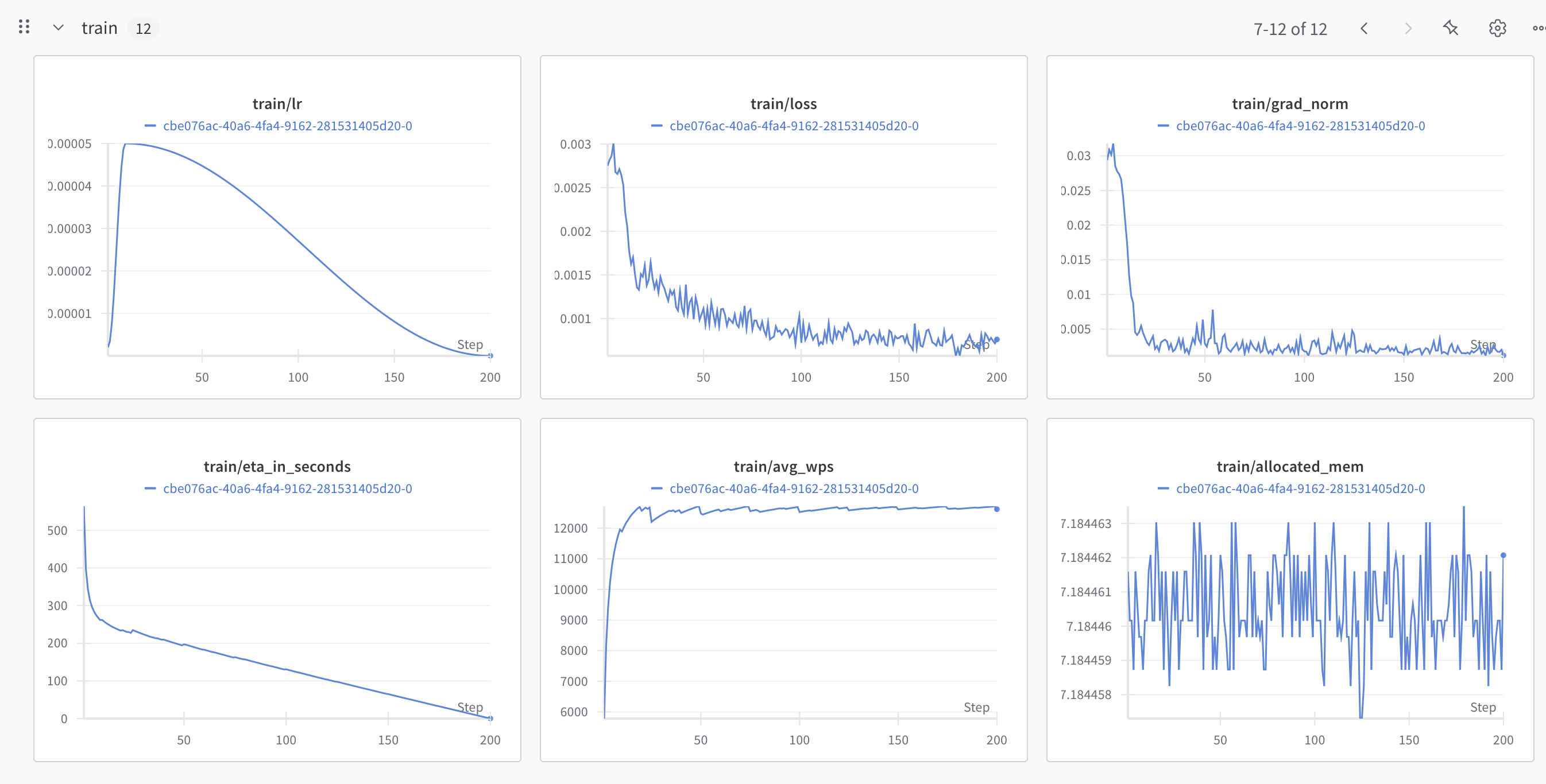
Task: Click run legend in train/eta_in_seconds
Action: pyautogui.click(x=288, y=489)
